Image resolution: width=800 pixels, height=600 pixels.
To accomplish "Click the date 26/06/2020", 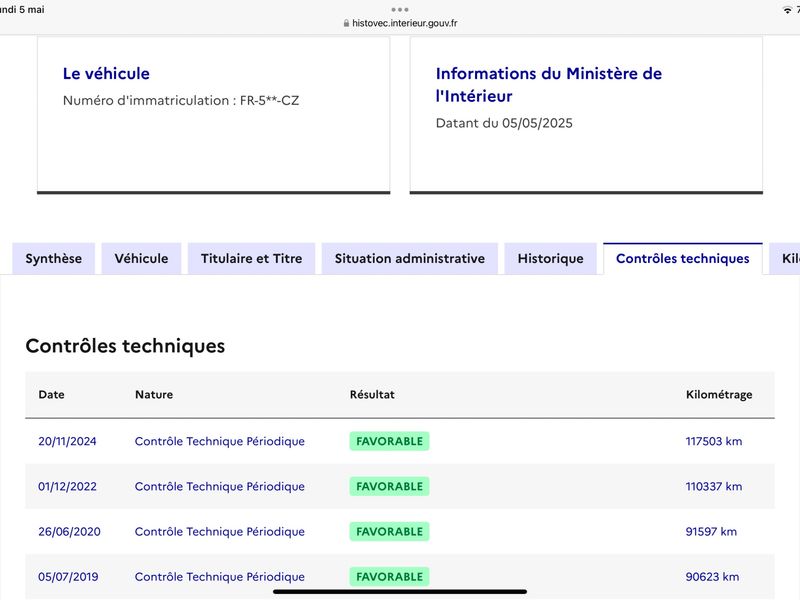I will 69,532.
